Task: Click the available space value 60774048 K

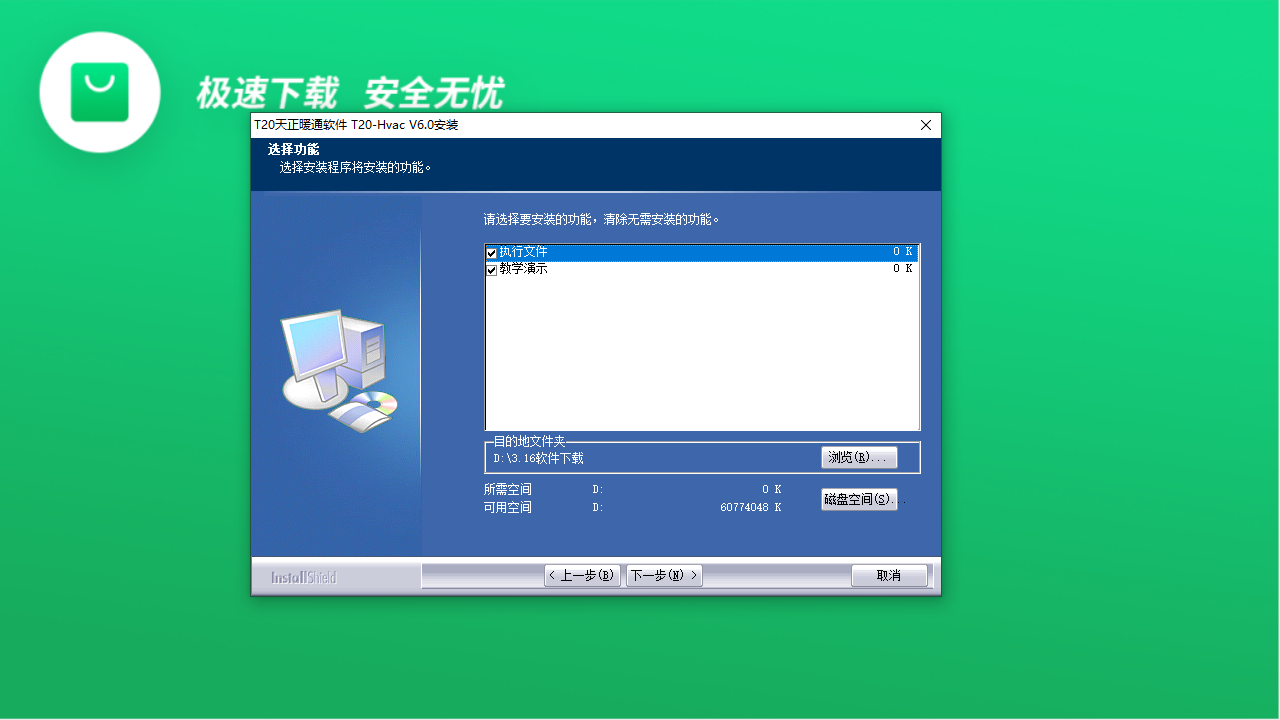Action: click(750, 508)
